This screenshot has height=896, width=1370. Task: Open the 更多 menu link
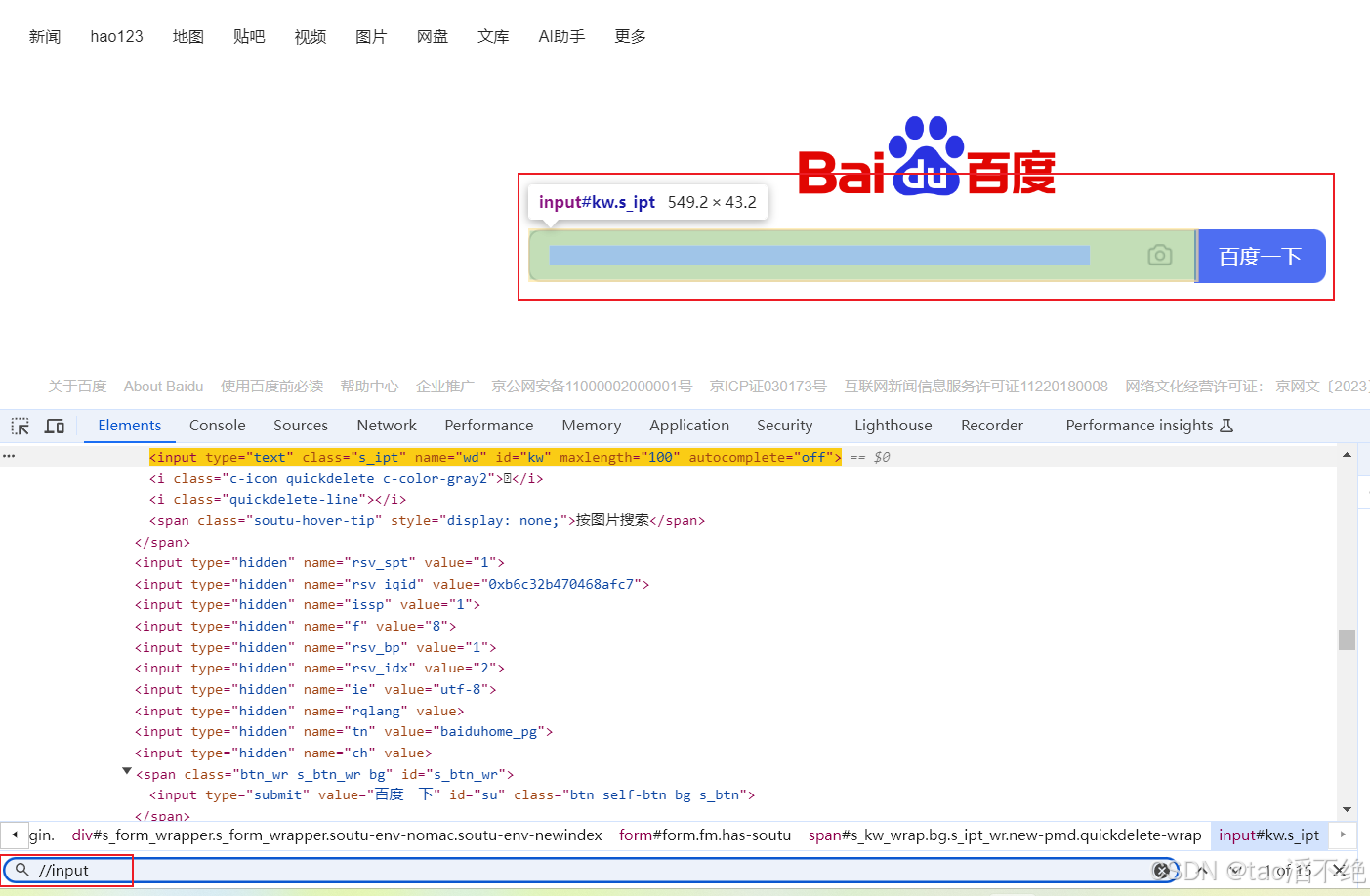coord(630,36)
